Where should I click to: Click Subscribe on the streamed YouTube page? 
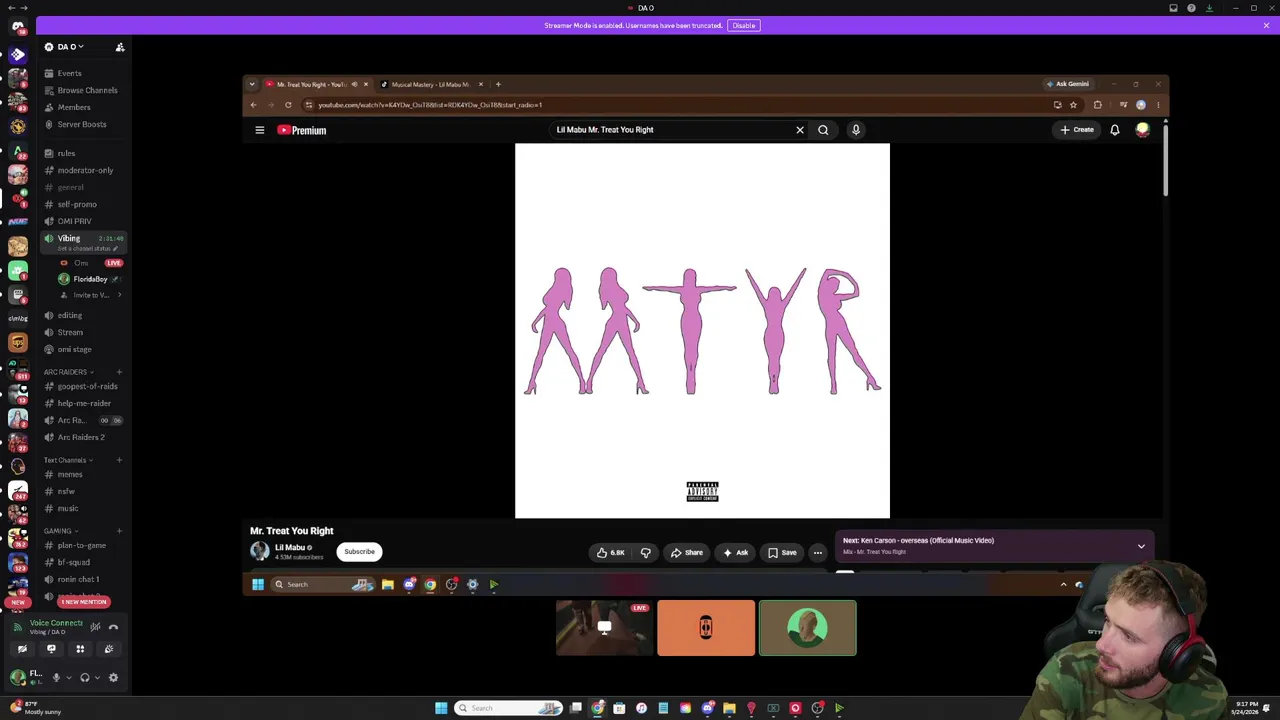click(x=359, y=552)
